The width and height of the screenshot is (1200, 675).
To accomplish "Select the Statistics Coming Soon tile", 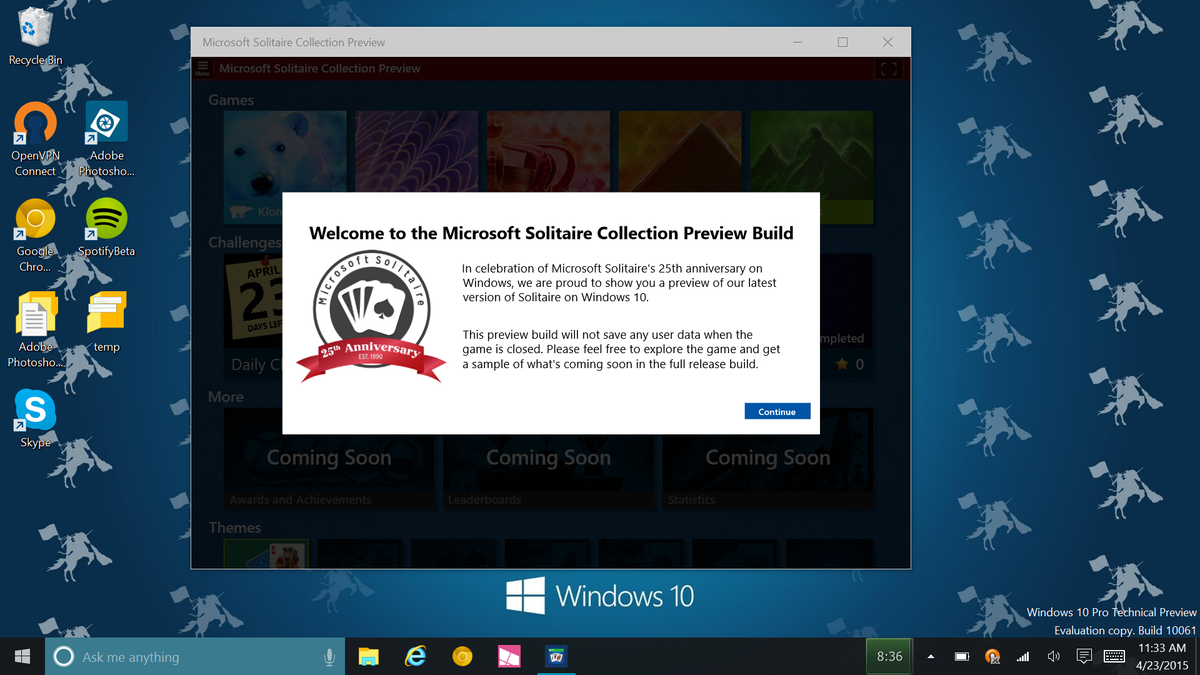I will tap(767, 458).
